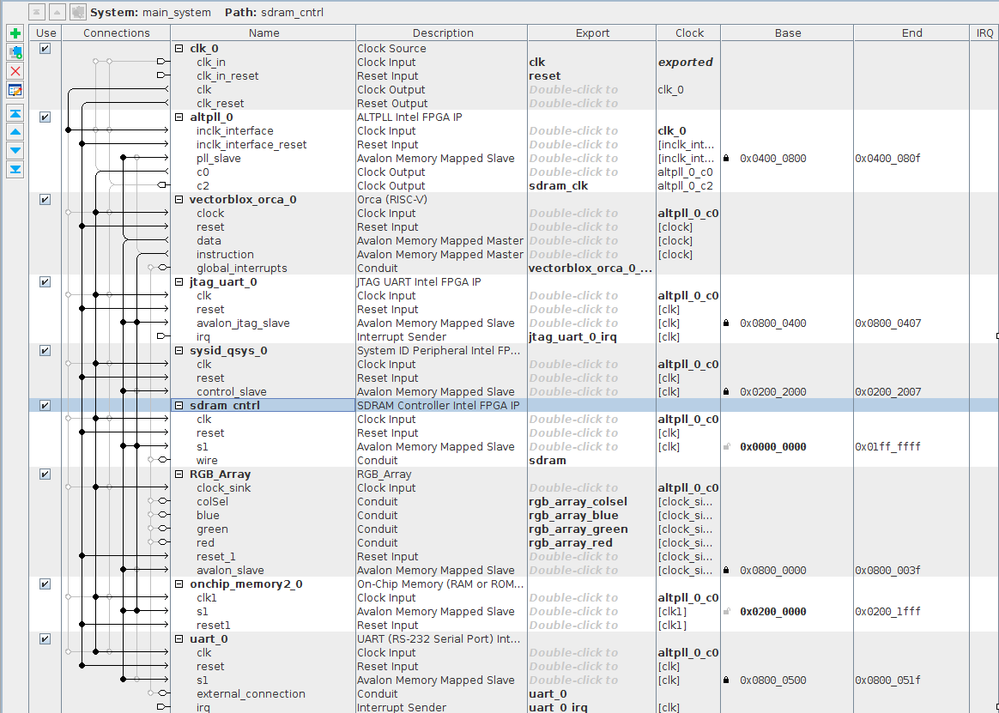999x713 pixels.
Task: Collapse the clk_0 component tree
Action: click(179, 48)
